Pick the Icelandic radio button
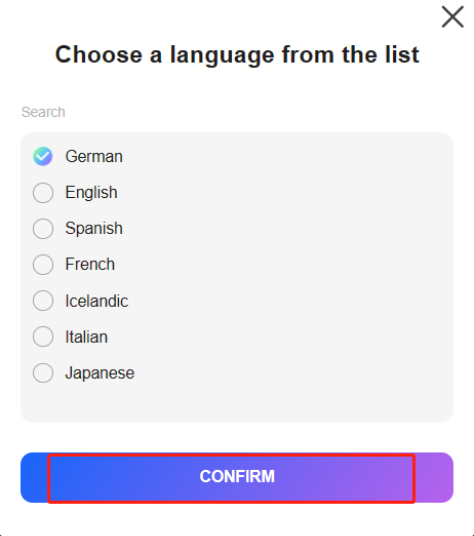This screenshot has width=474, height=536. [43, 300]
